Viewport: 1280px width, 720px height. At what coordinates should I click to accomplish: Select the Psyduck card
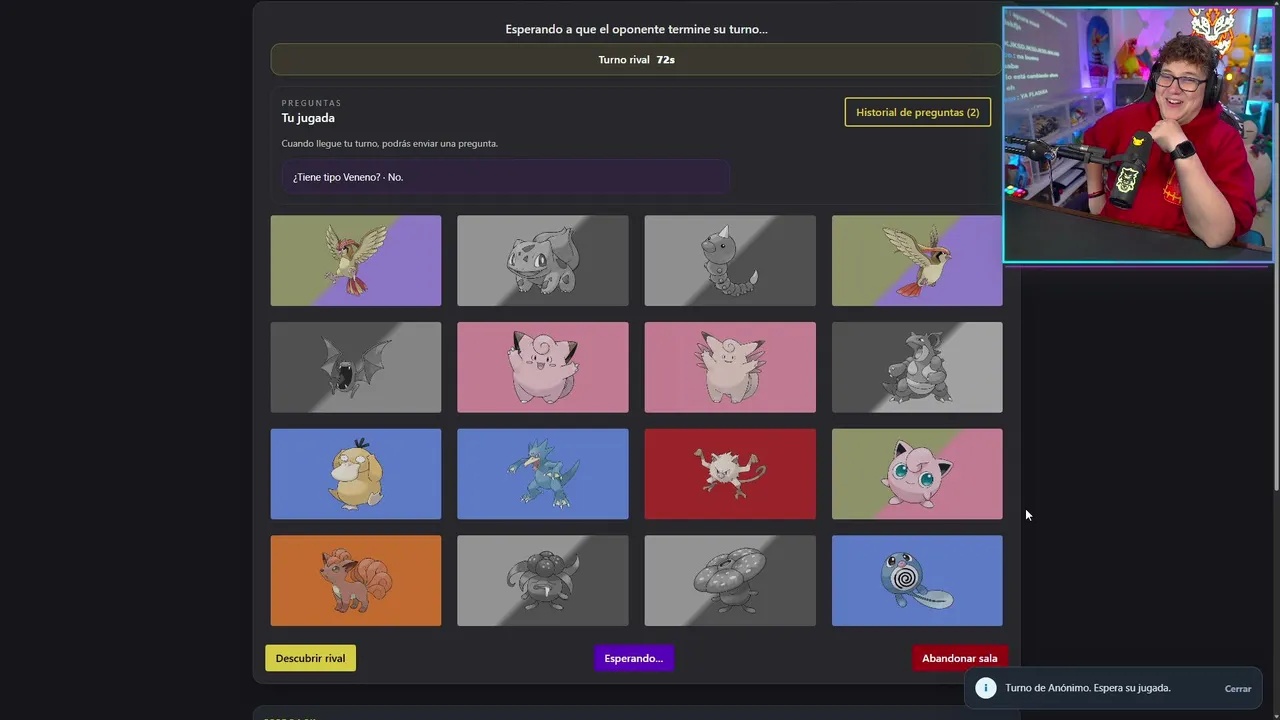click(x=355, y=474)
